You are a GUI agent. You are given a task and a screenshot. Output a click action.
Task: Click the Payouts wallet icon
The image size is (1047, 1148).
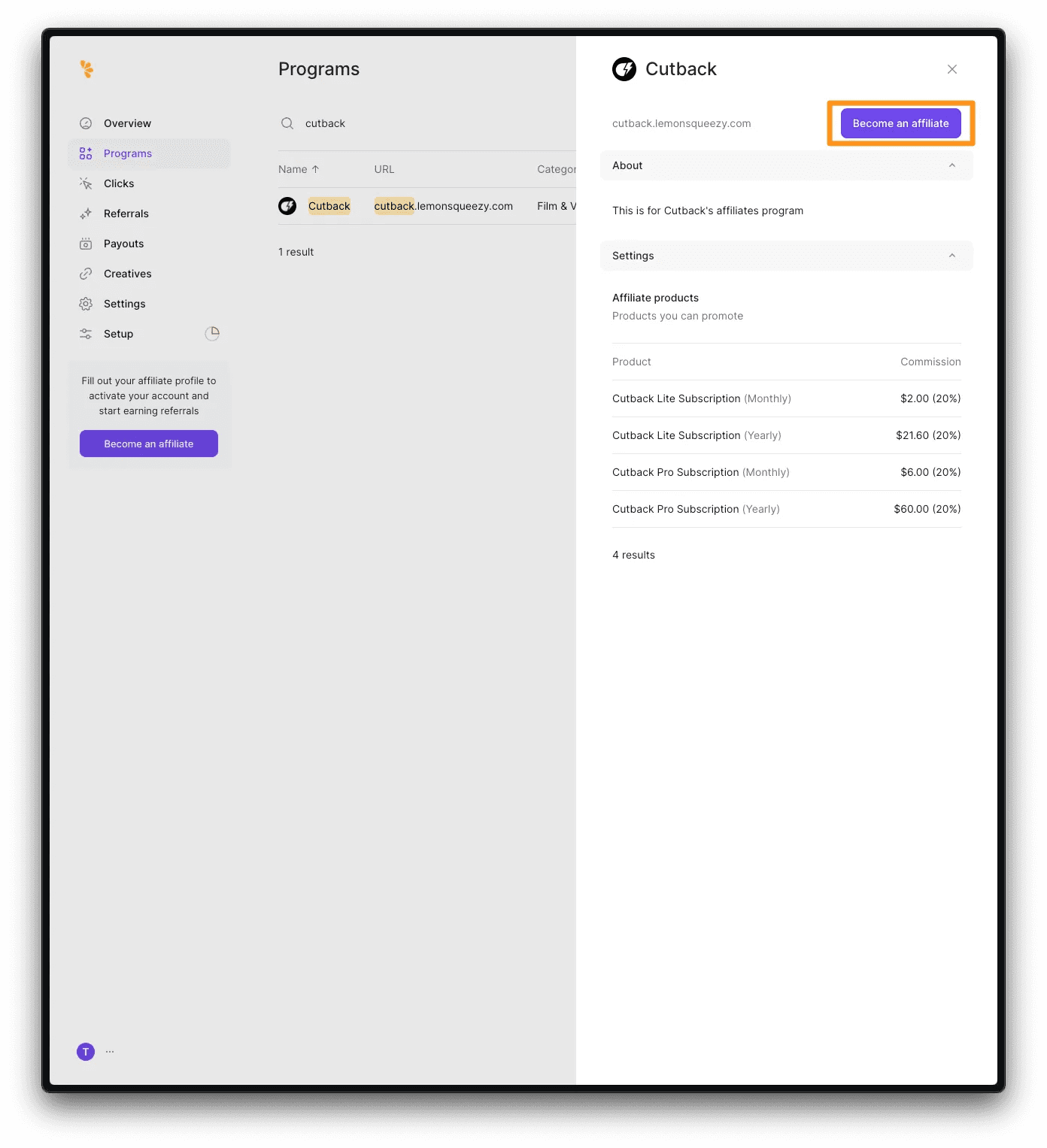click(x=86, y=244)
